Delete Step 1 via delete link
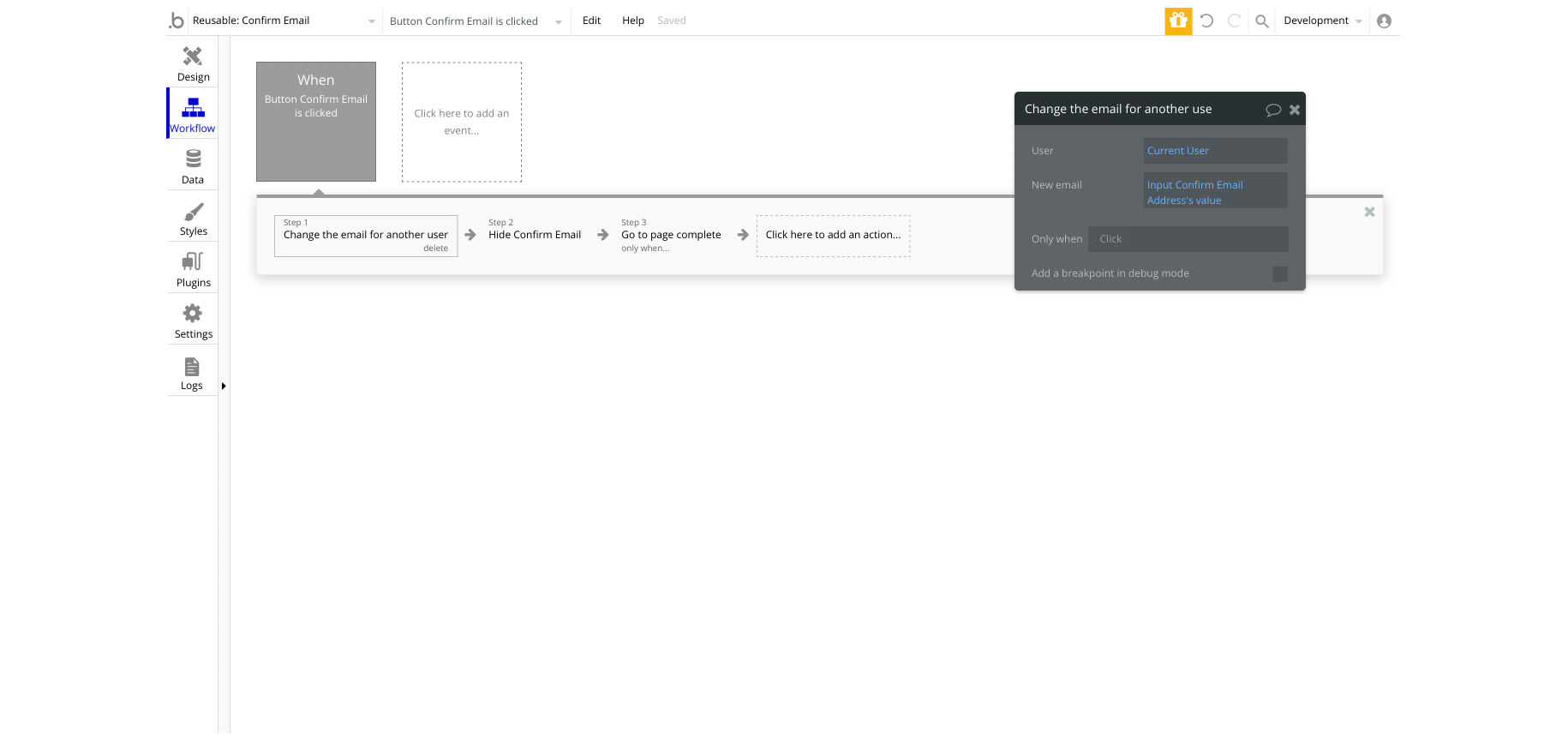Viewport: 1568px width, 737px height. tap(435, 249)
